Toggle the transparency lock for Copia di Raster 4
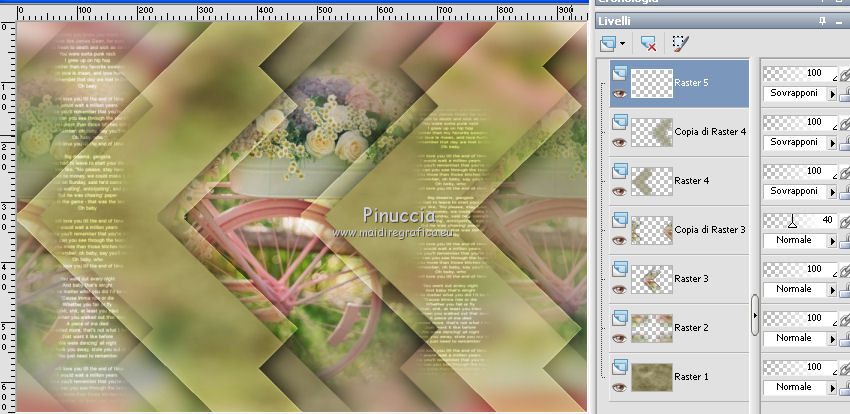This screenshot has width=850, height=414. pyautogui.click(x=845, y=145)
